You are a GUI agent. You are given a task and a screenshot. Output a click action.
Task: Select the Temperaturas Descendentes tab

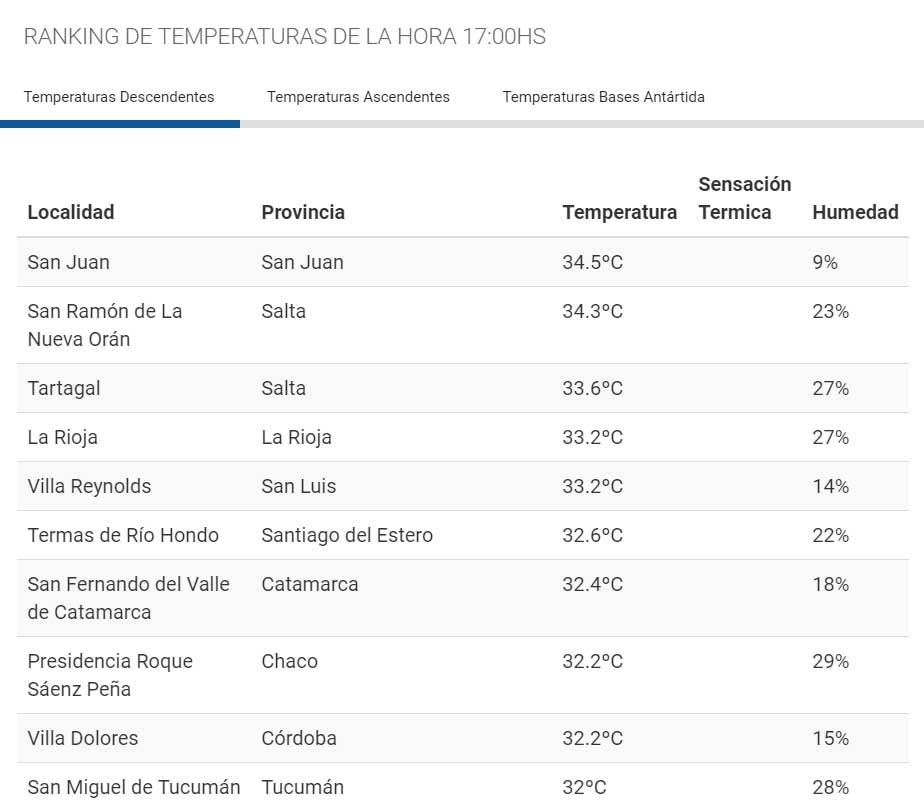coord(119,97)
